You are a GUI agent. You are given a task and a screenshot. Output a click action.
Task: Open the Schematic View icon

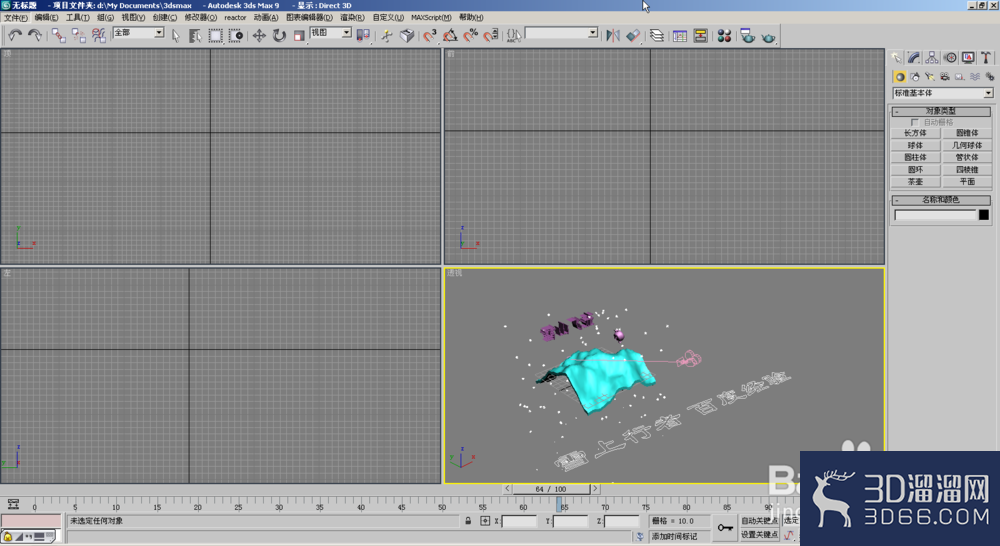coord(700,36)
